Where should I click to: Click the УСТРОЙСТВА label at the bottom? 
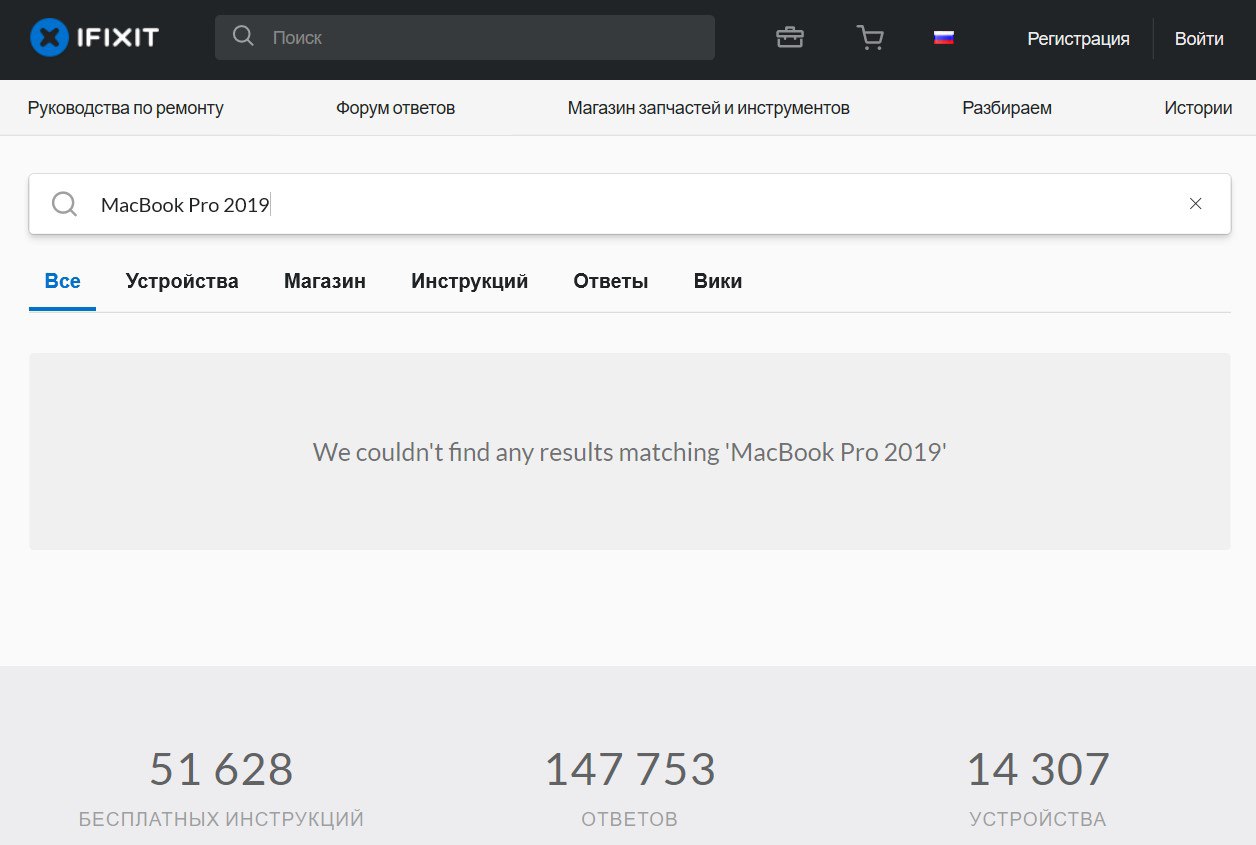1038,819
